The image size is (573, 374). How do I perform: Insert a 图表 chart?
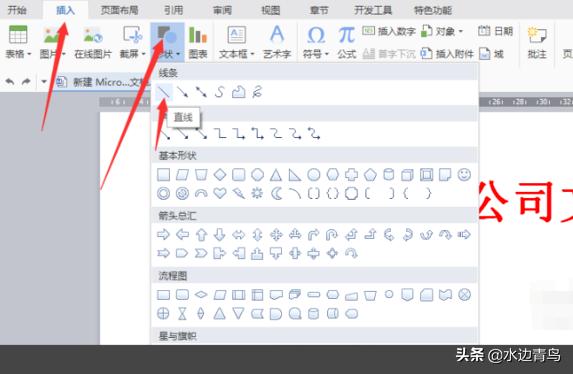198,42
